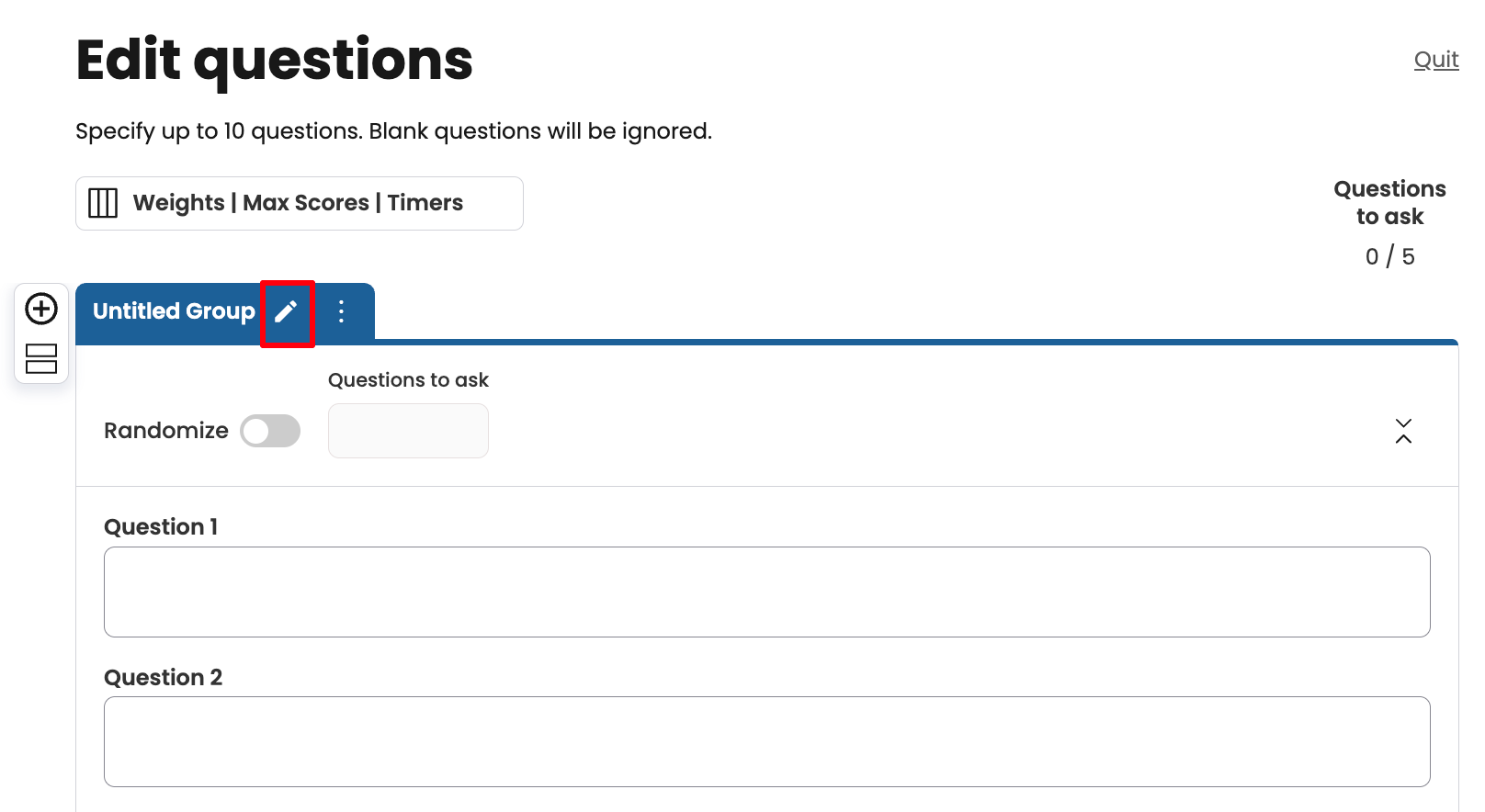Focus the group's Questions to ask field
1485x812 pixels.
408,431
